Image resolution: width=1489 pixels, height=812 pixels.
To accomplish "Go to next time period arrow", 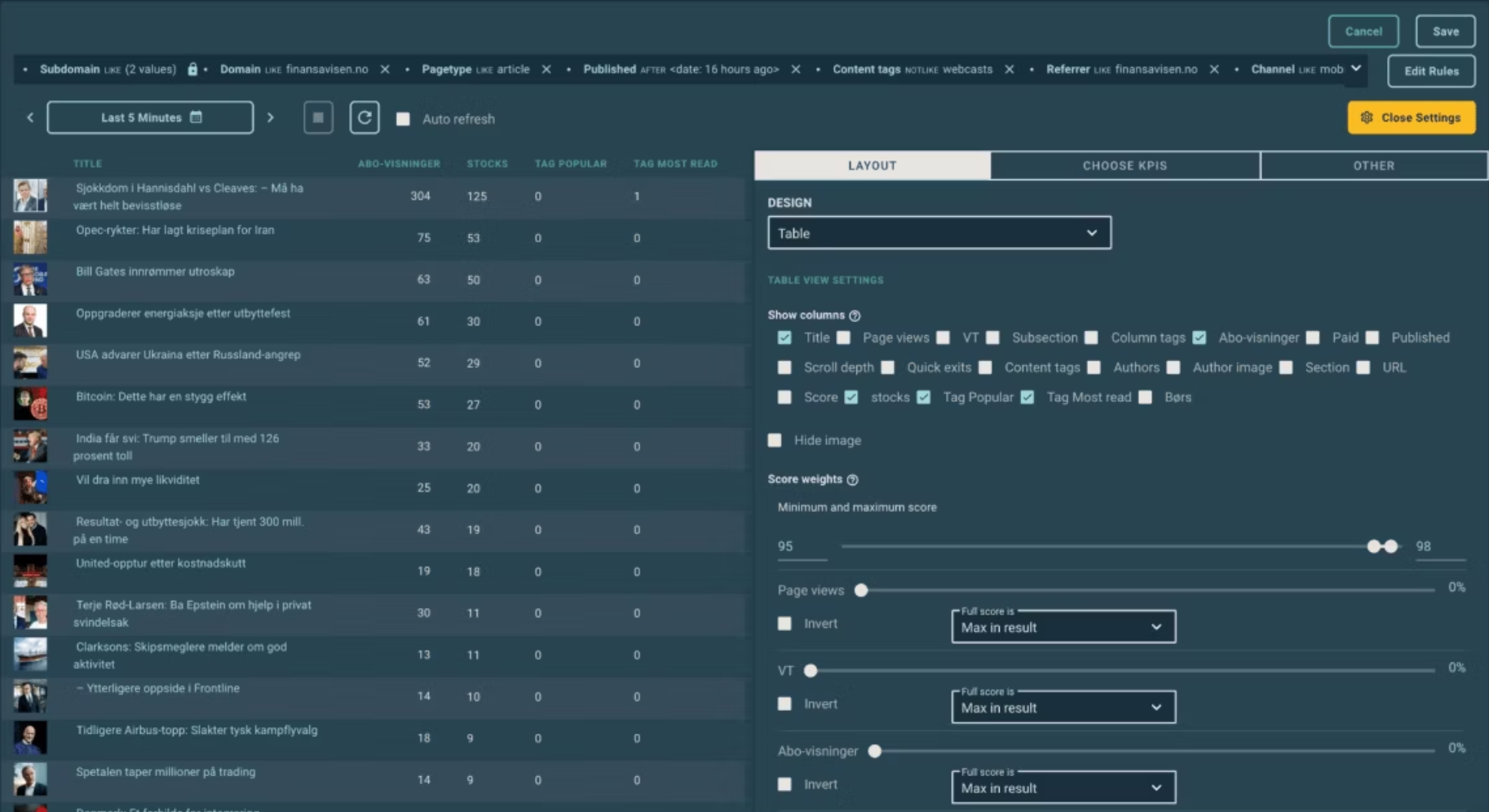I will coord(271,118).
